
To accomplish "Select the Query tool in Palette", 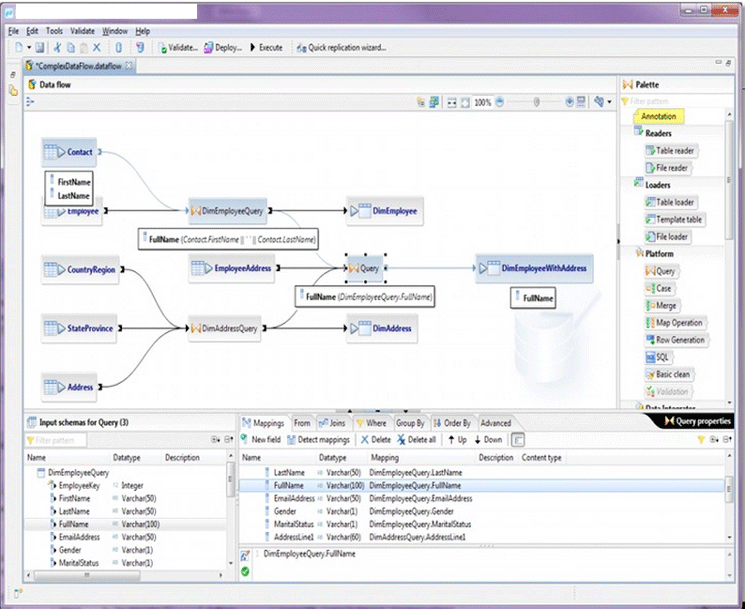I will [661, 271].
